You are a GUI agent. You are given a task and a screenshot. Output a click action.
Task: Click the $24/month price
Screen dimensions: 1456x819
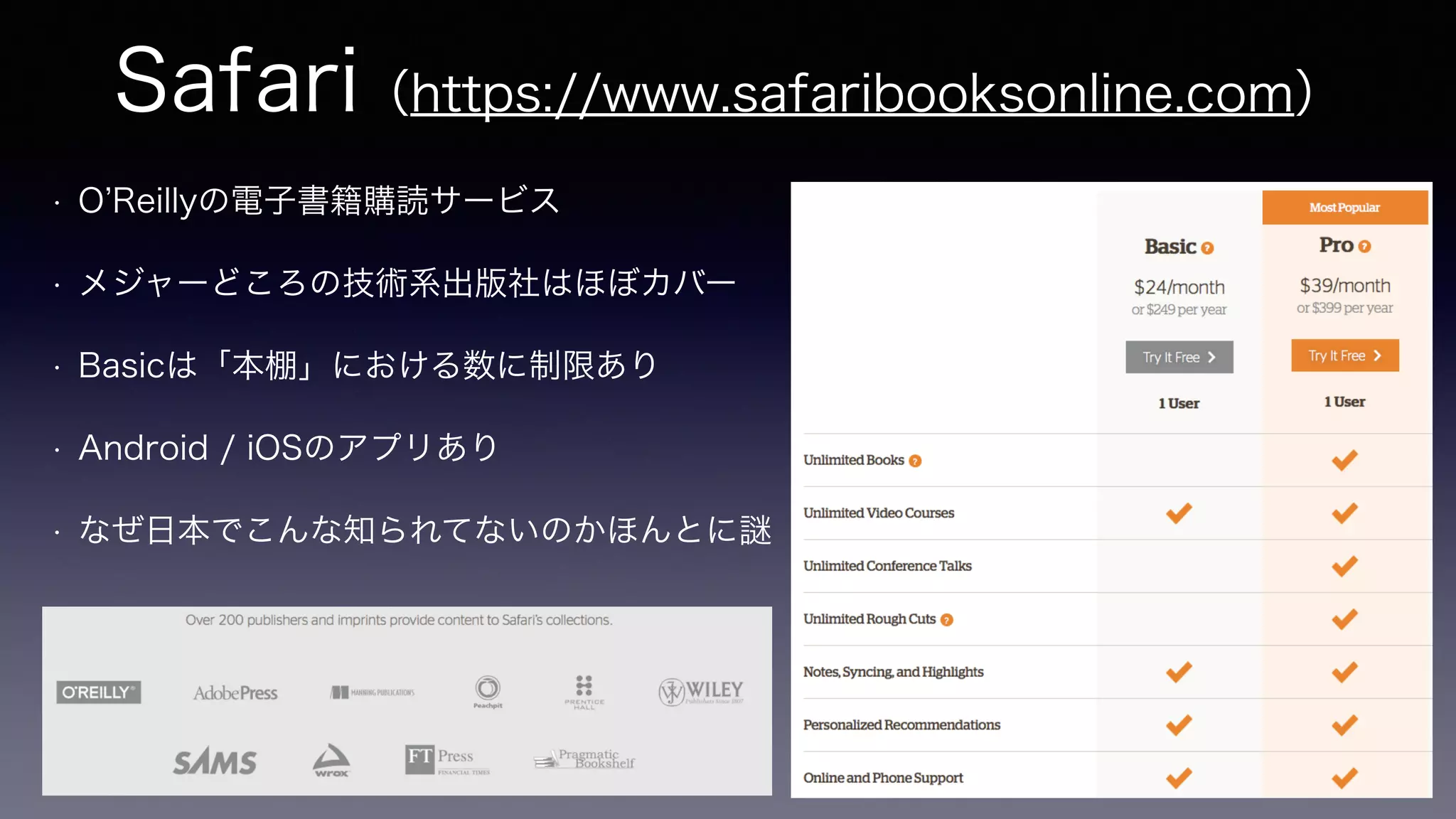pos(1179,287)
